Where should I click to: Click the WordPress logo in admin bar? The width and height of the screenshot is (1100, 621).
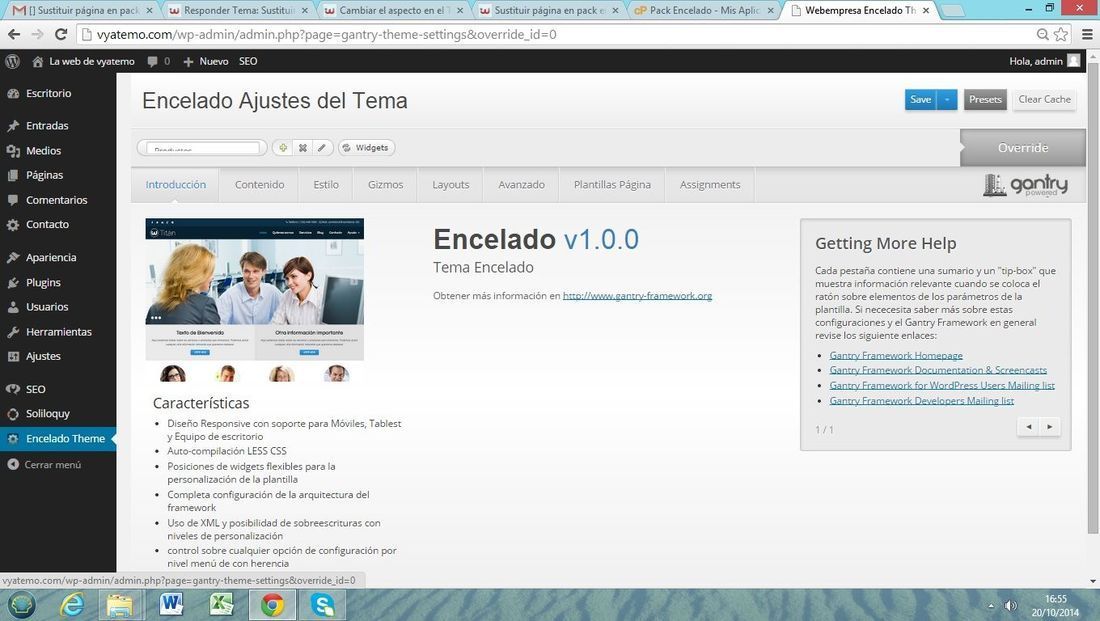[12, 62]
